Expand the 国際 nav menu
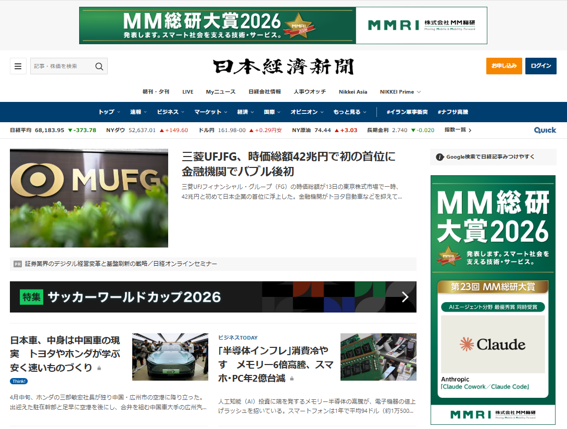Image resolution: width=567 pixels, height=429 pixels. 272,112
